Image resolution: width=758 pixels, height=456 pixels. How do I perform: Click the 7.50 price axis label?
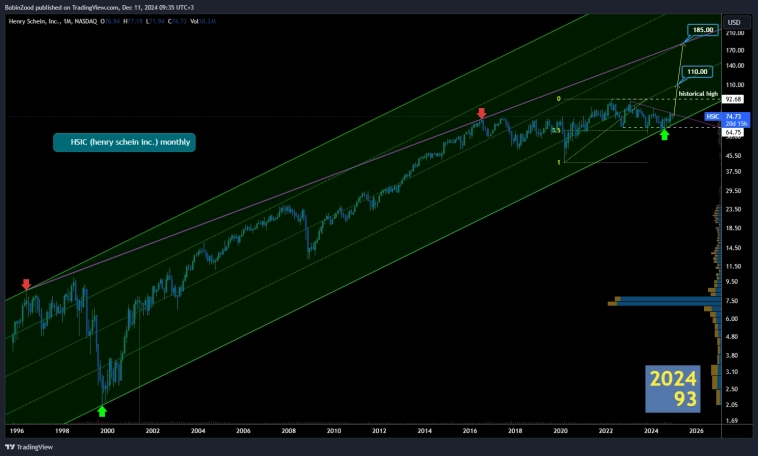point(732,300)
